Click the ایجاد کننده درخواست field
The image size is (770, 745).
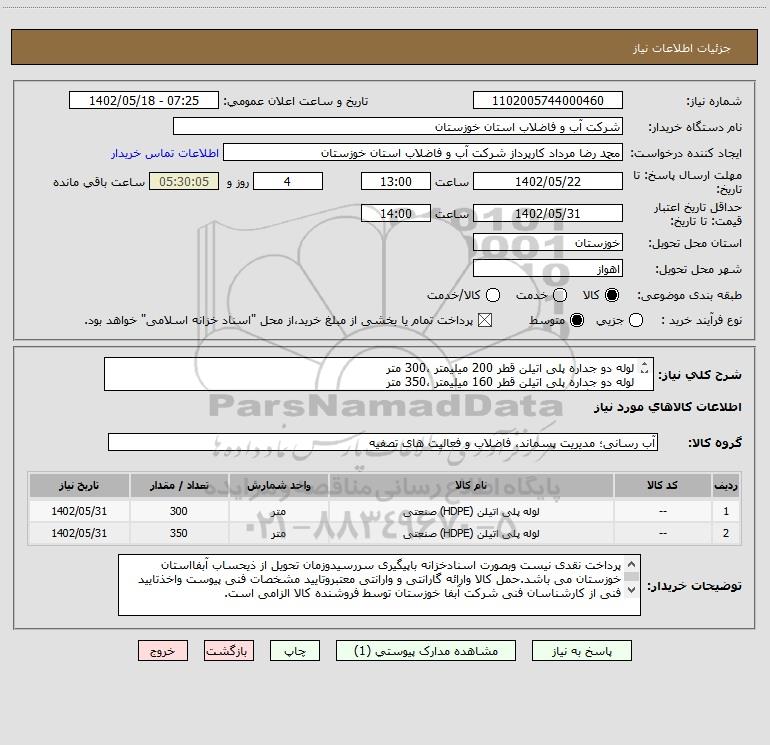[x=423, y=153]
